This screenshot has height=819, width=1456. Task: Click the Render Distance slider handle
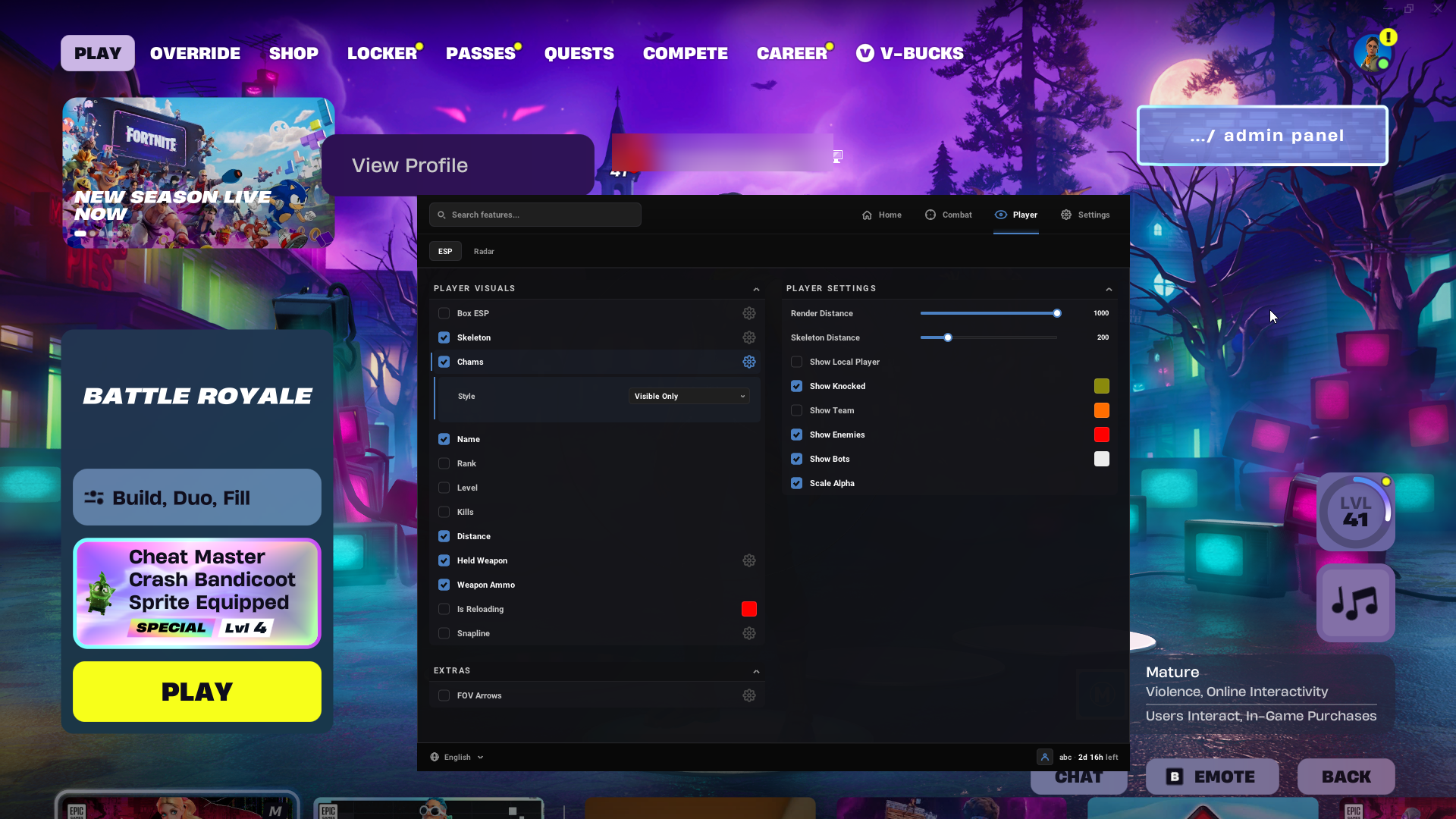click(x=1057, y=313)
